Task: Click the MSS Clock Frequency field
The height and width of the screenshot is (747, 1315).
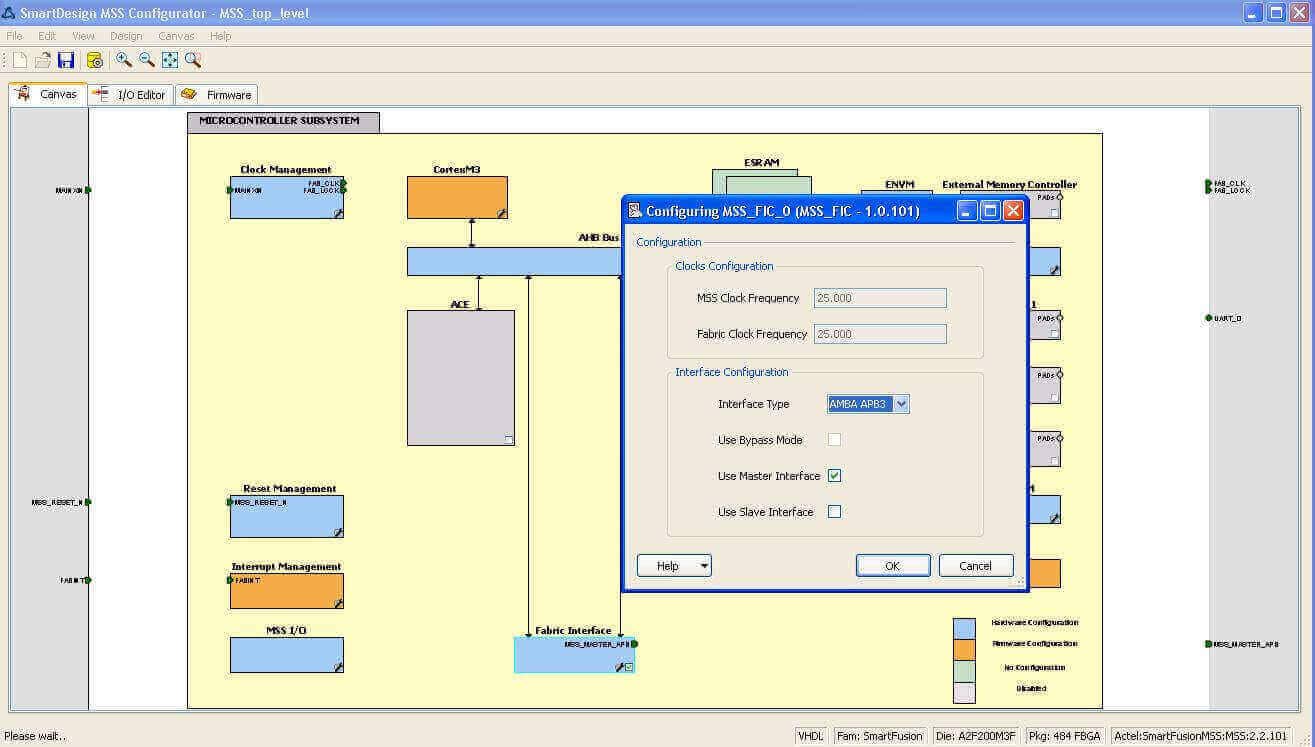Action: [x=880, y=298]
